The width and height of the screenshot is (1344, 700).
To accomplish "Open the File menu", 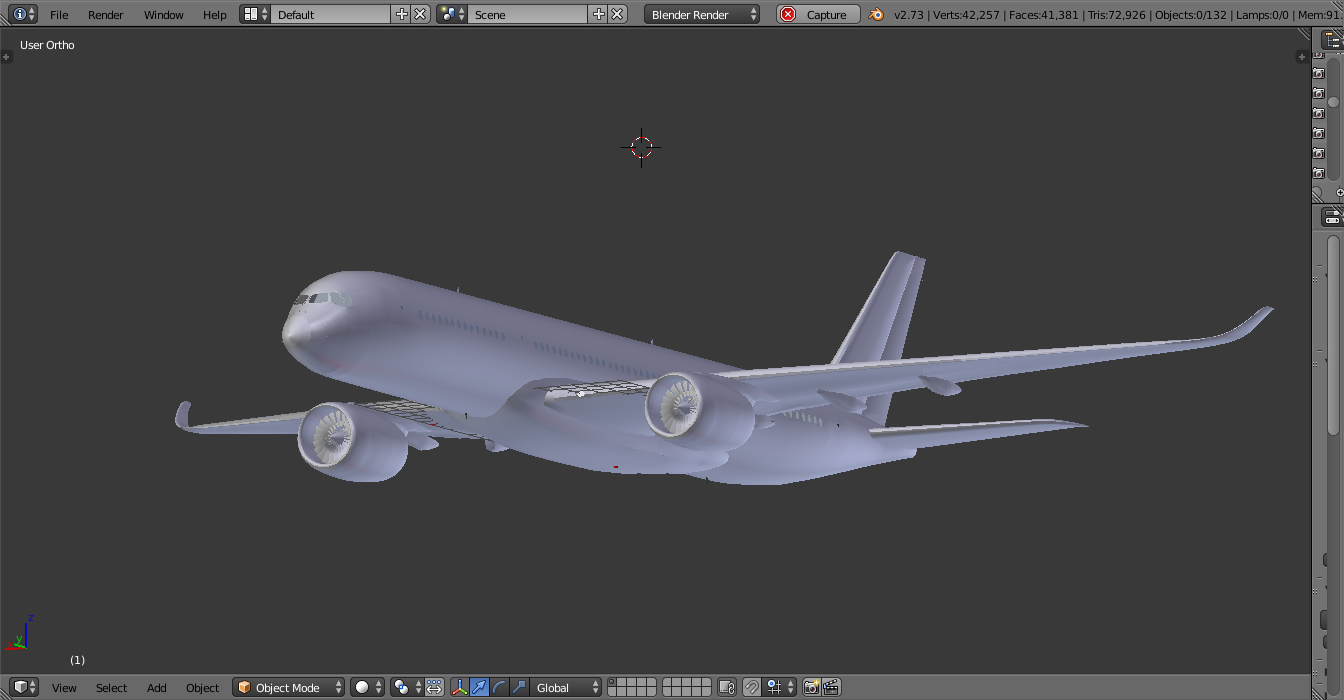I will [x=59, y=15].
